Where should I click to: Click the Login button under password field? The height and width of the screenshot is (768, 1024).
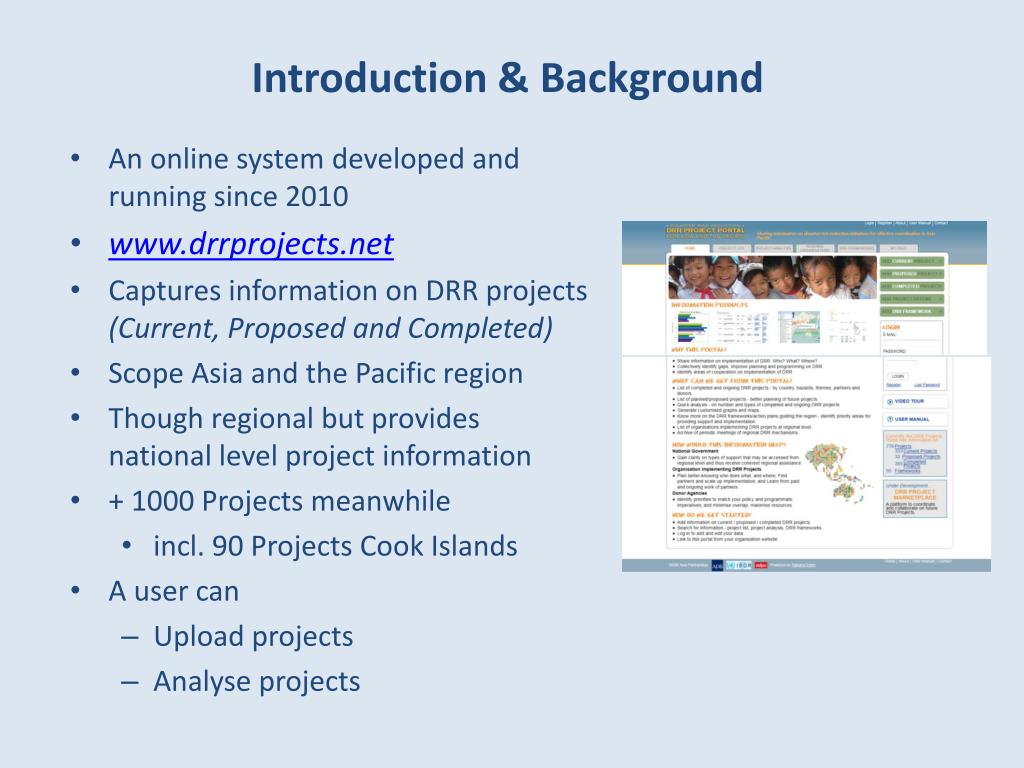(x=898, y=376)
